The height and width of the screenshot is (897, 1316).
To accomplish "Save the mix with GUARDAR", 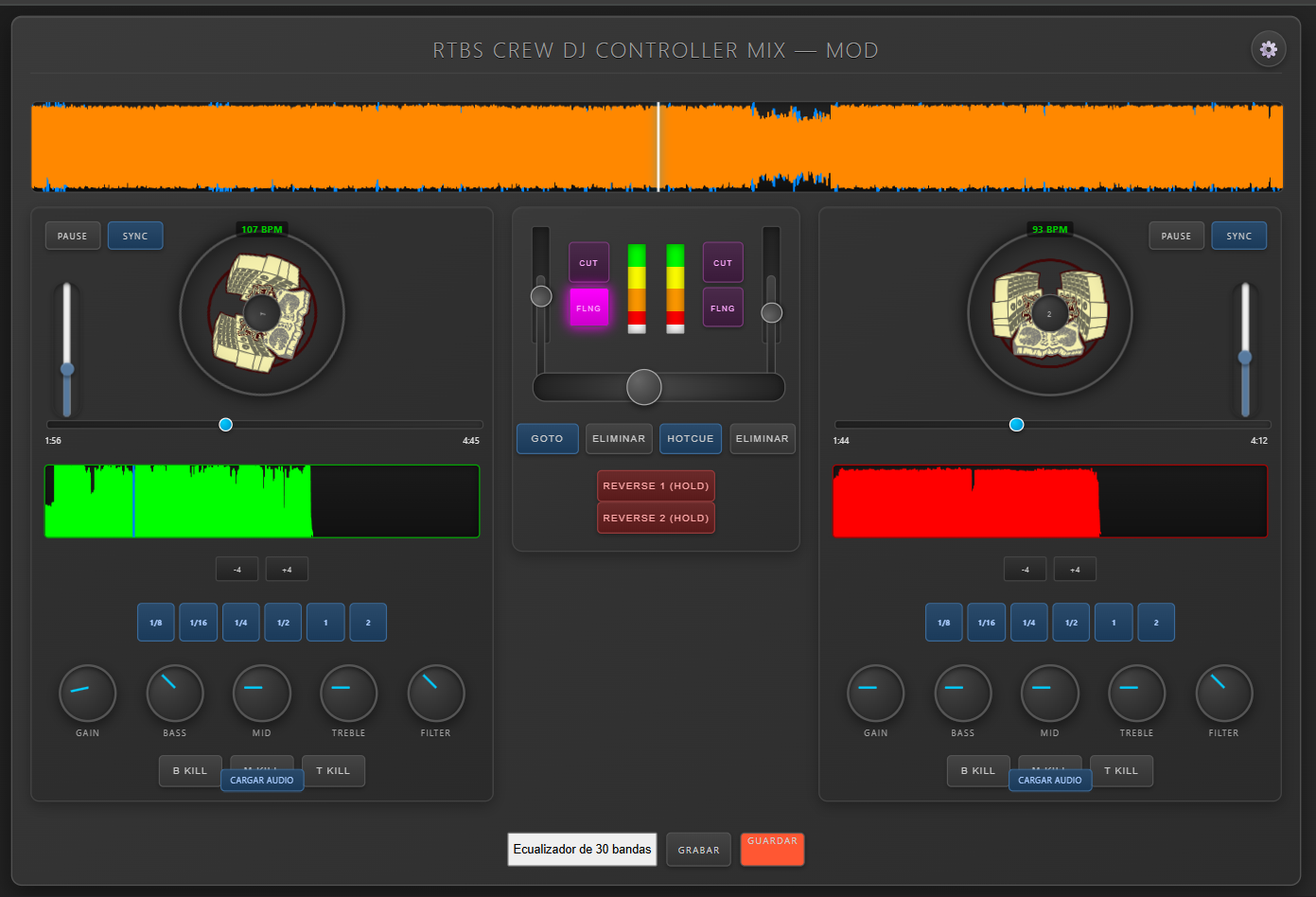I will [772, 849].
